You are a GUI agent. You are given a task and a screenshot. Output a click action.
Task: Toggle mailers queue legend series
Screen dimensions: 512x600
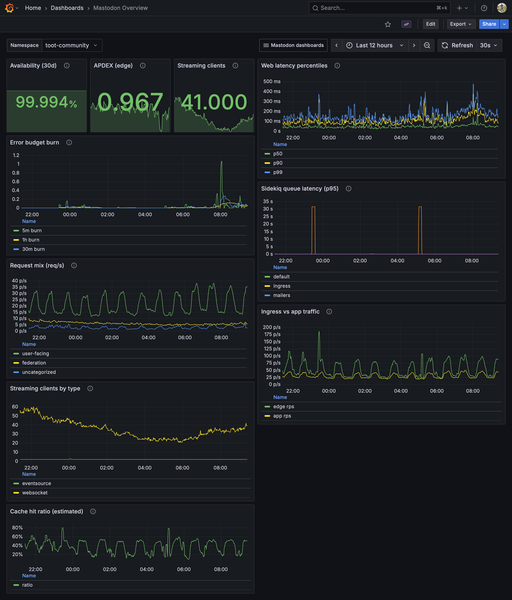[281, 295]
